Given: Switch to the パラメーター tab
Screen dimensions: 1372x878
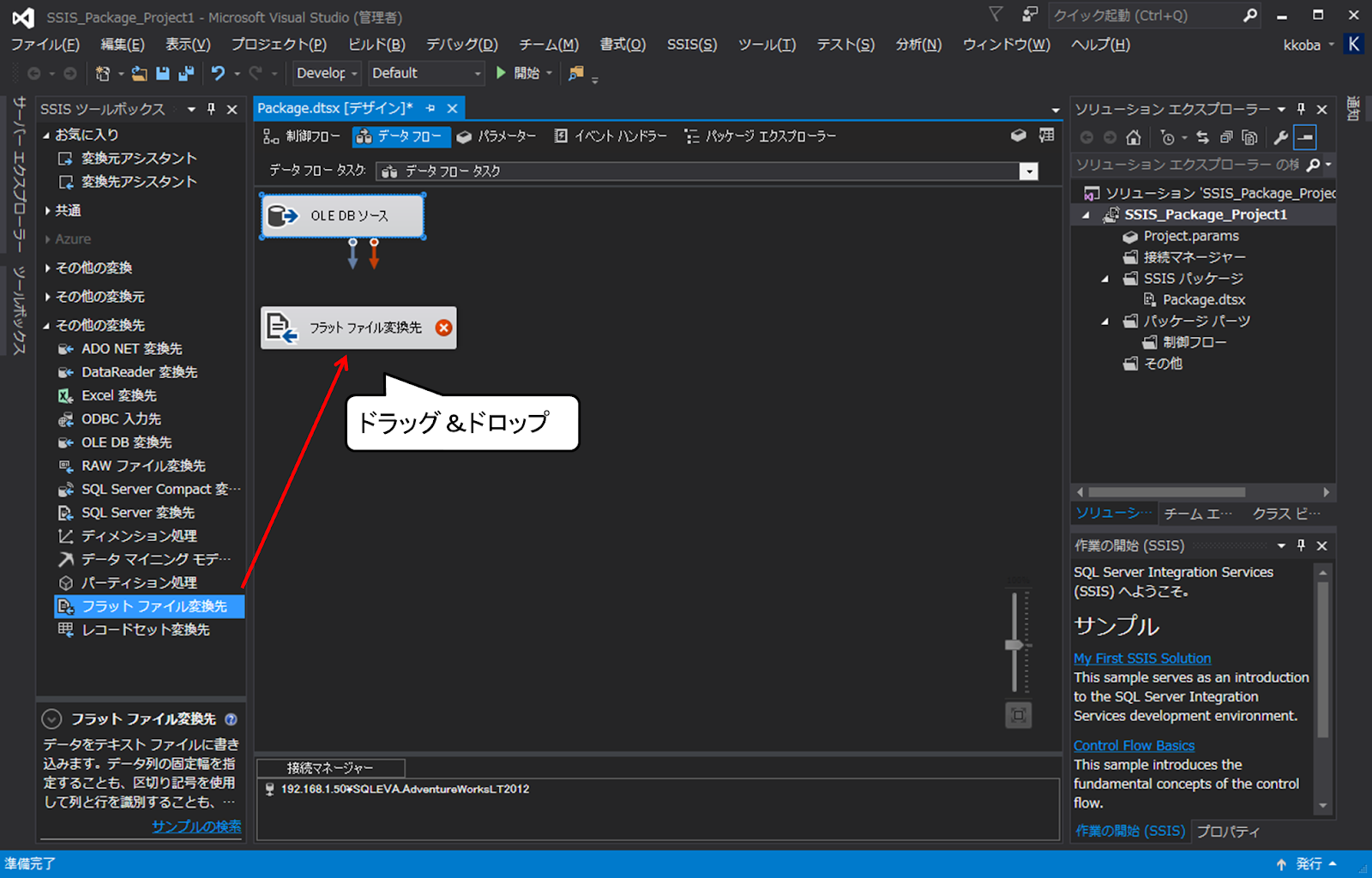Looking at the screenshot, I should coord(496,136).
